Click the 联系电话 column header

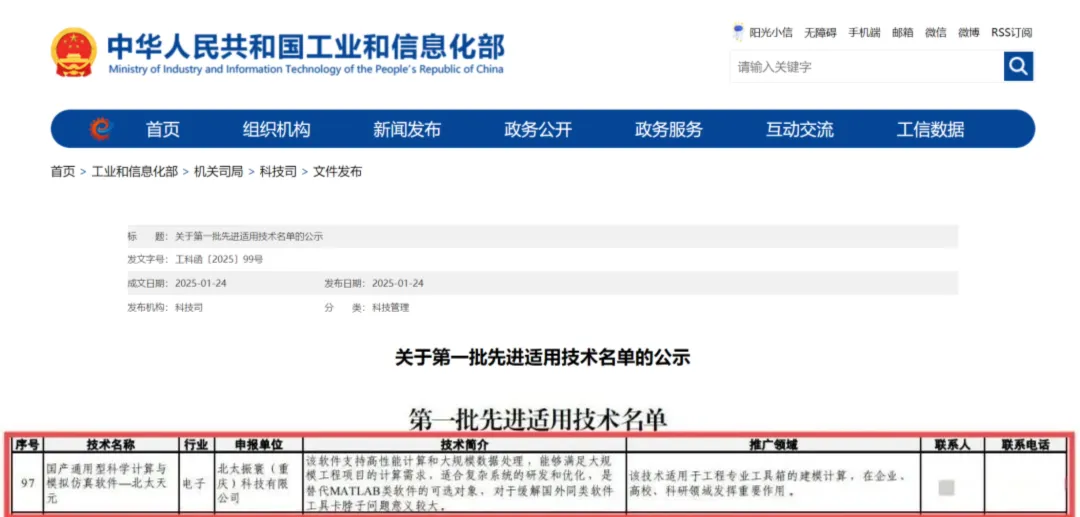pyautogui.click(x=1025, y=445)
